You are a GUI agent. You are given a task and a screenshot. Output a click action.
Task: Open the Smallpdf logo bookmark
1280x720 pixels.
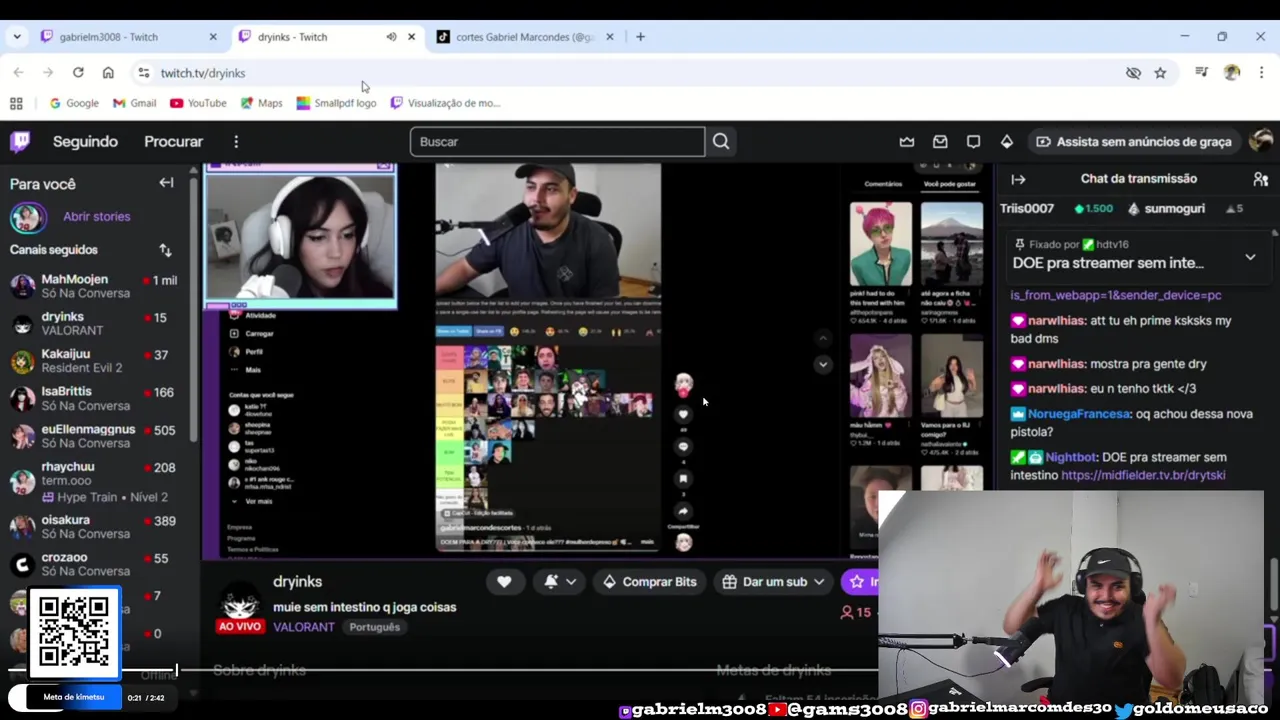click(336, 103)
